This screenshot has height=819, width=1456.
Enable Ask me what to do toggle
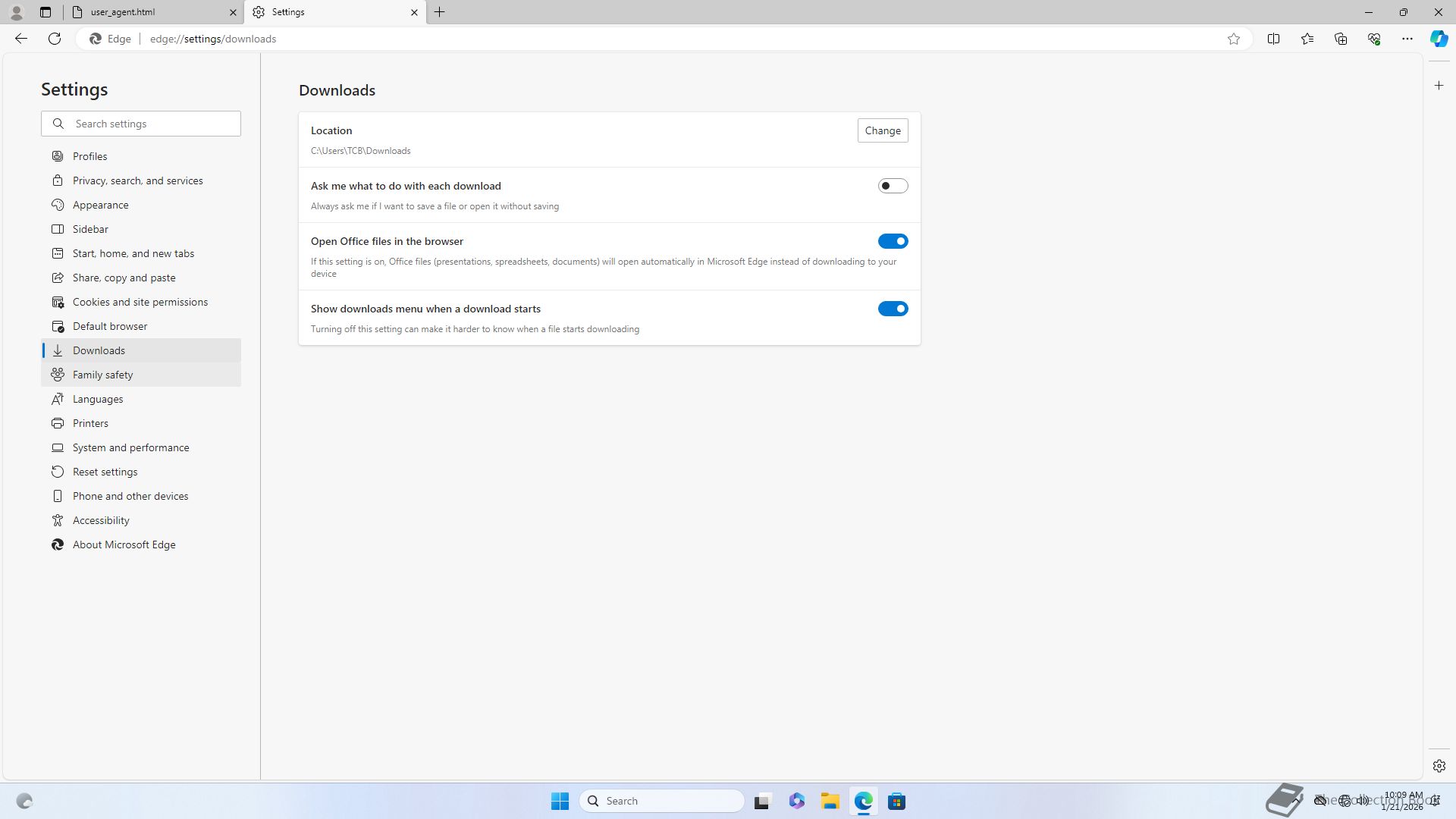[x=893, y=186]
